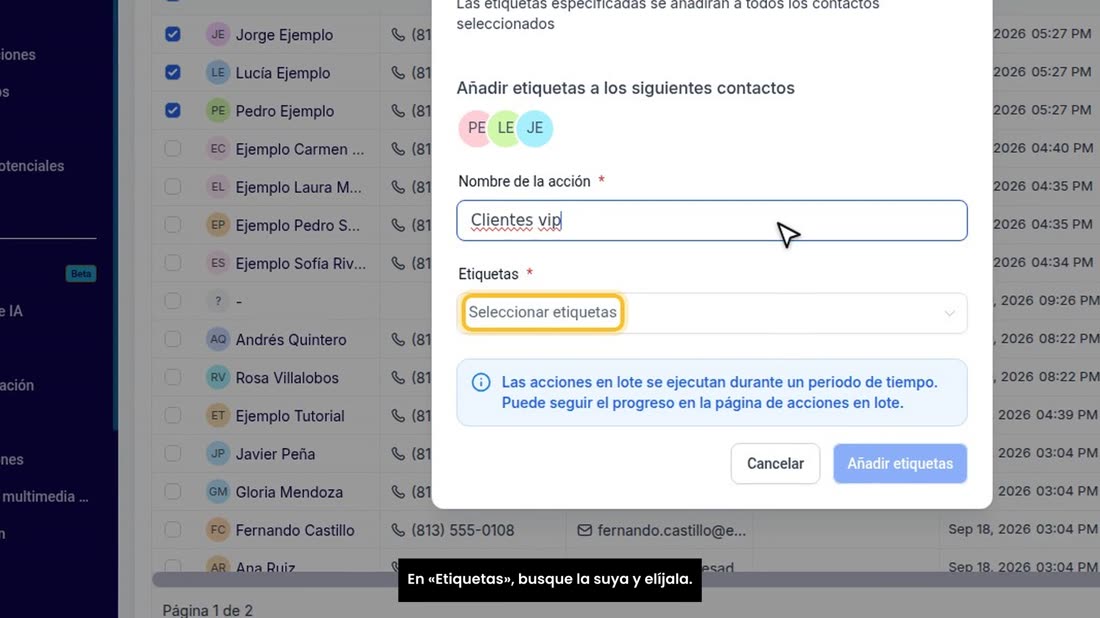The height and width of the screenshot is (618, 1100).
Task: Click the Etiquetas dropdown chevron arrow
Action: click(x=949, y=313)
